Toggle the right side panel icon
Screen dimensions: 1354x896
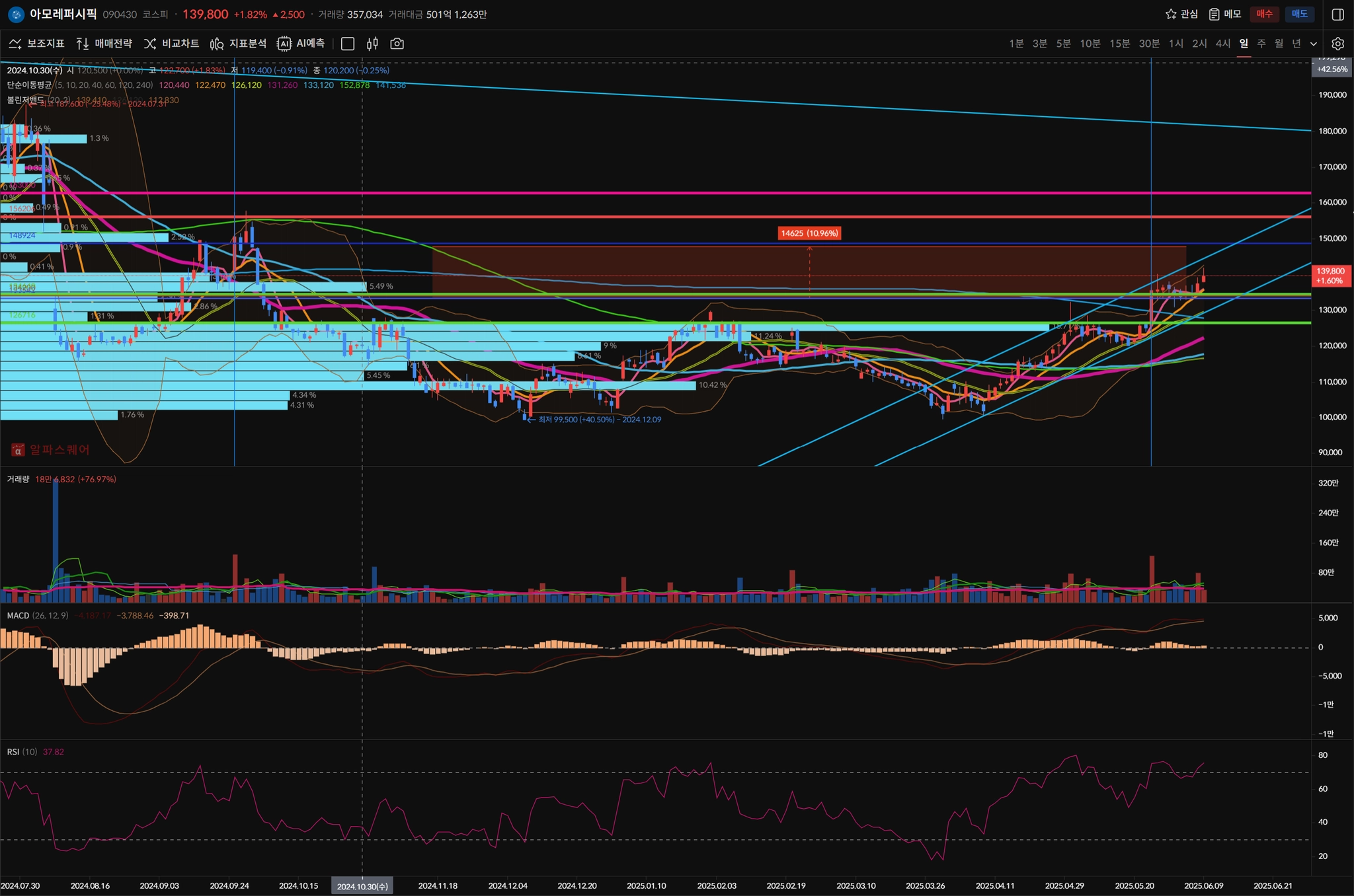pyautogui.click(x=1337, y=15)
